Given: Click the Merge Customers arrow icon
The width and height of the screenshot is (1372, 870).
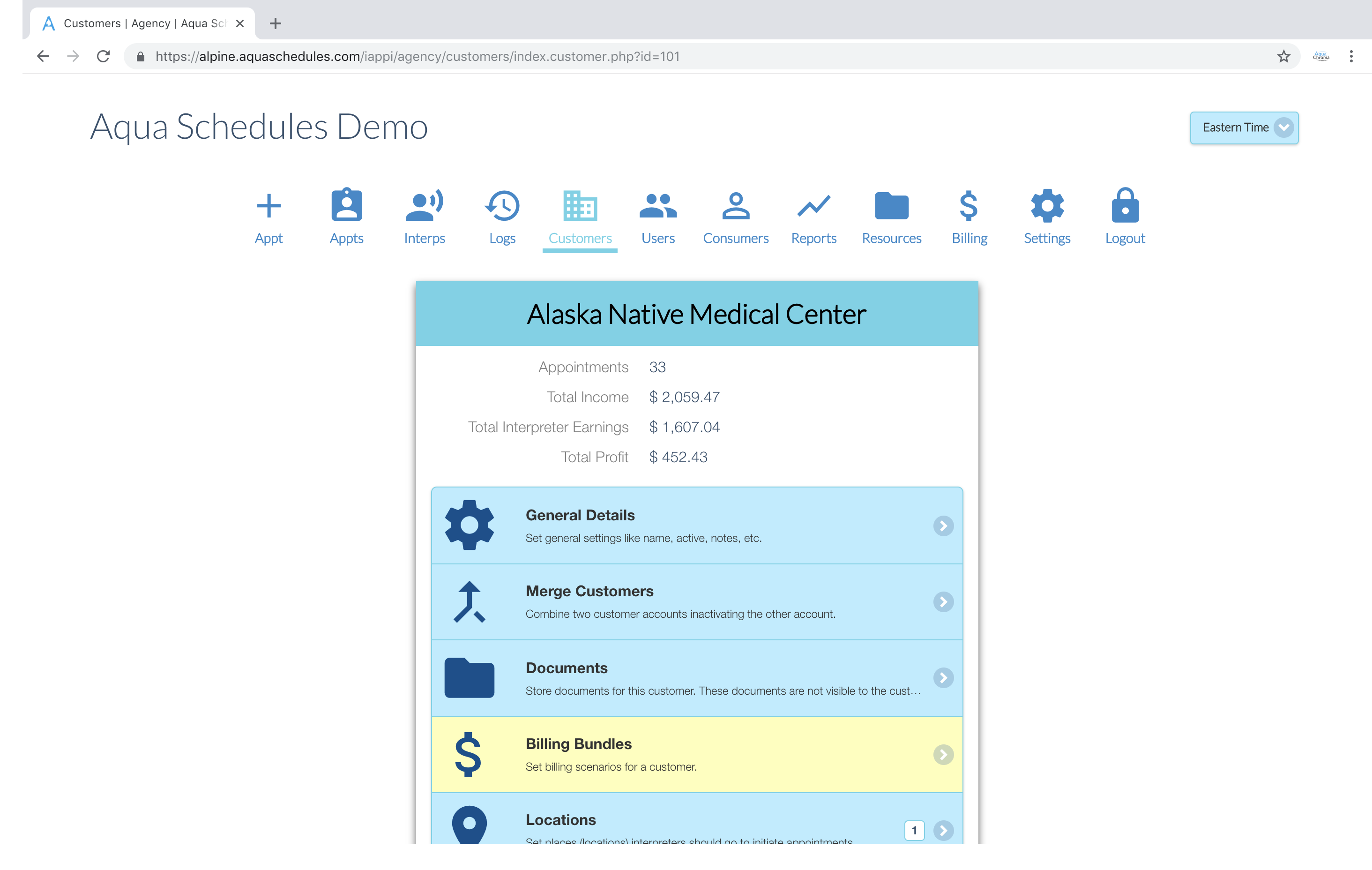Looking at the screenshot, I should [470, 602].
